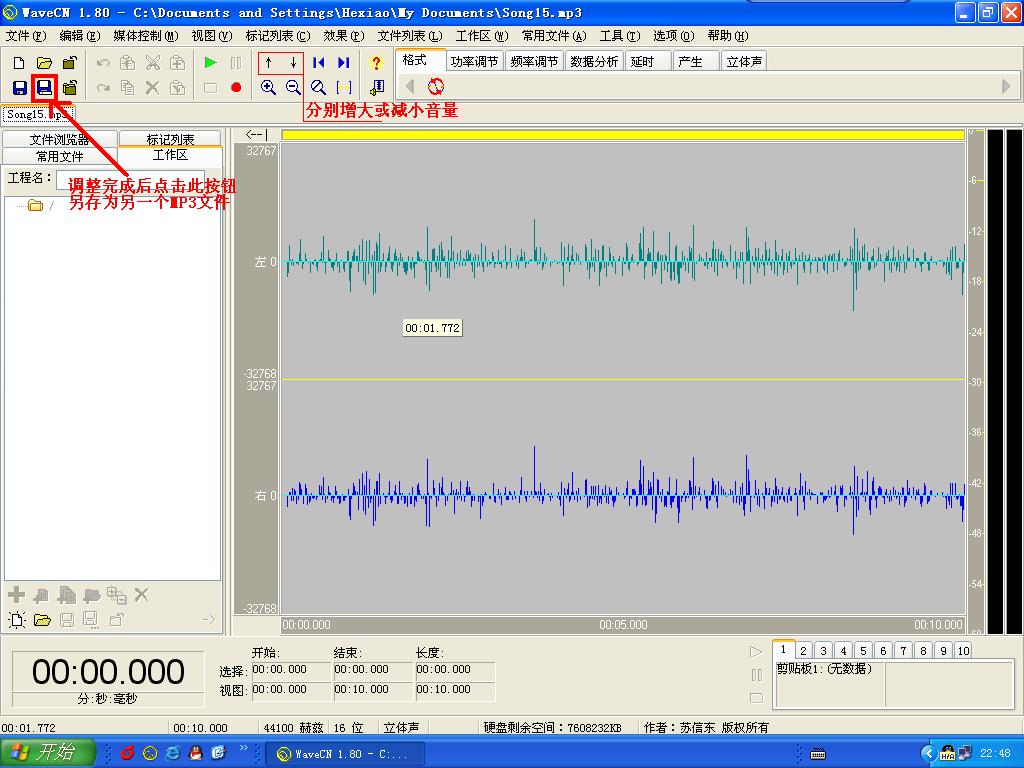Open the 工具(T) menu

tap(620, 36)
